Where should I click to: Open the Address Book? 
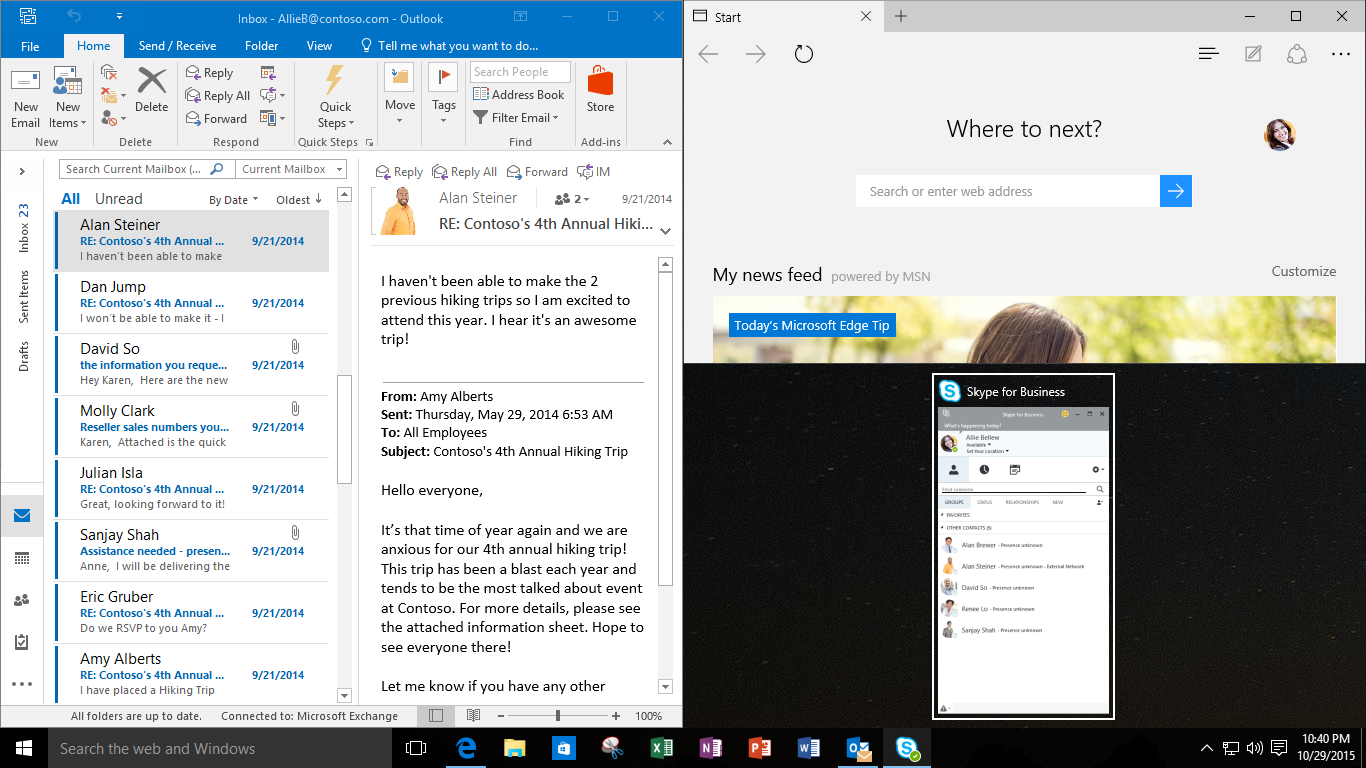point(518,95)
